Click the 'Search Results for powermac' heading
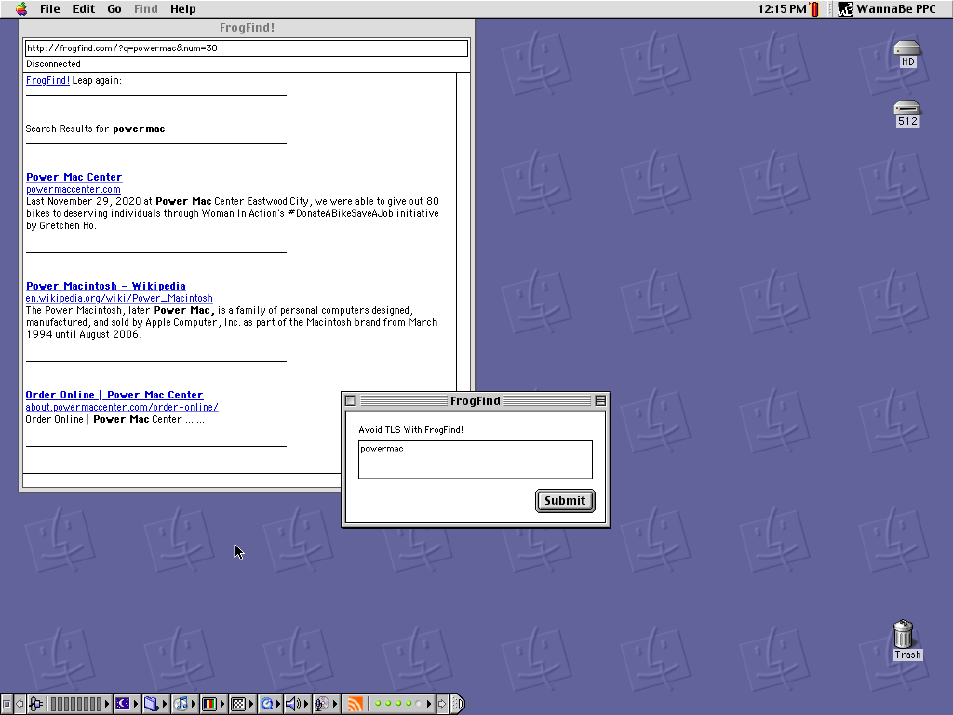This screenshot has height=715, width=953. coord(95,129)
